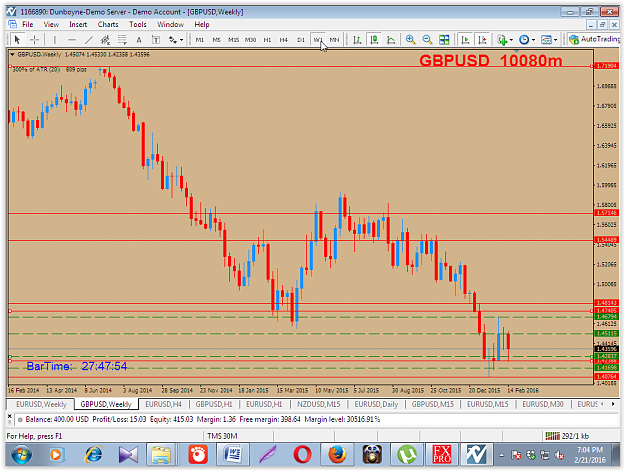625x471 pixels.
Task: Click the 1.40764 red price label
Action: pyautogui.click(x=607, y=376)
